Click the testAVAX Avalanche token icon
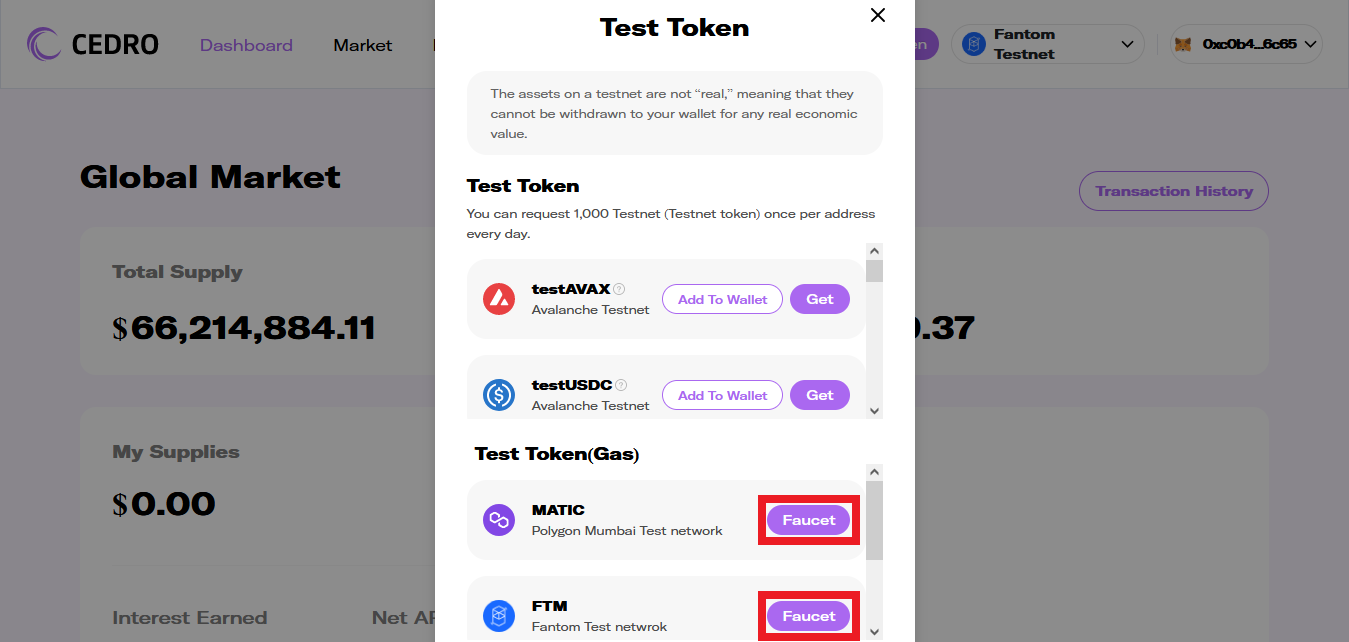Viewport: 1349px width, 642px height. coord(499,299)
